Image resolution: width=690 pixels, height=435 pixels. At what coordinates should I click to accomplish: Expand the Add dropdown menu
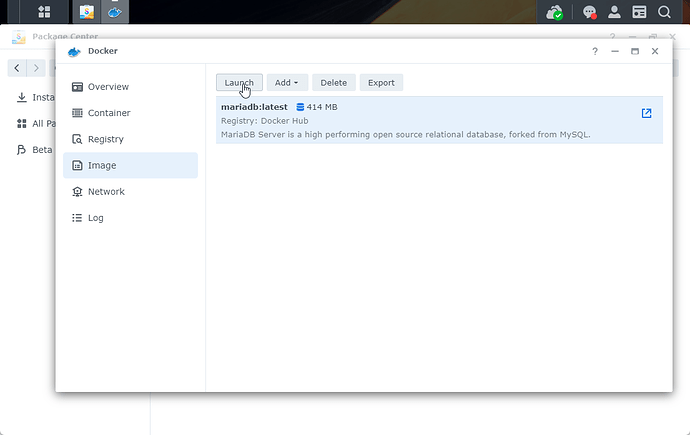pos(286,83)
